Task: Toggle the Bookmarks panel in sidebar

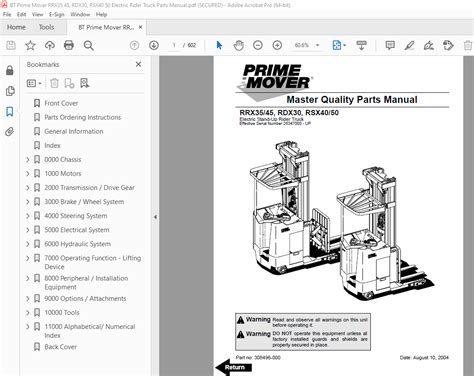Action: click(x=10, y=112)
